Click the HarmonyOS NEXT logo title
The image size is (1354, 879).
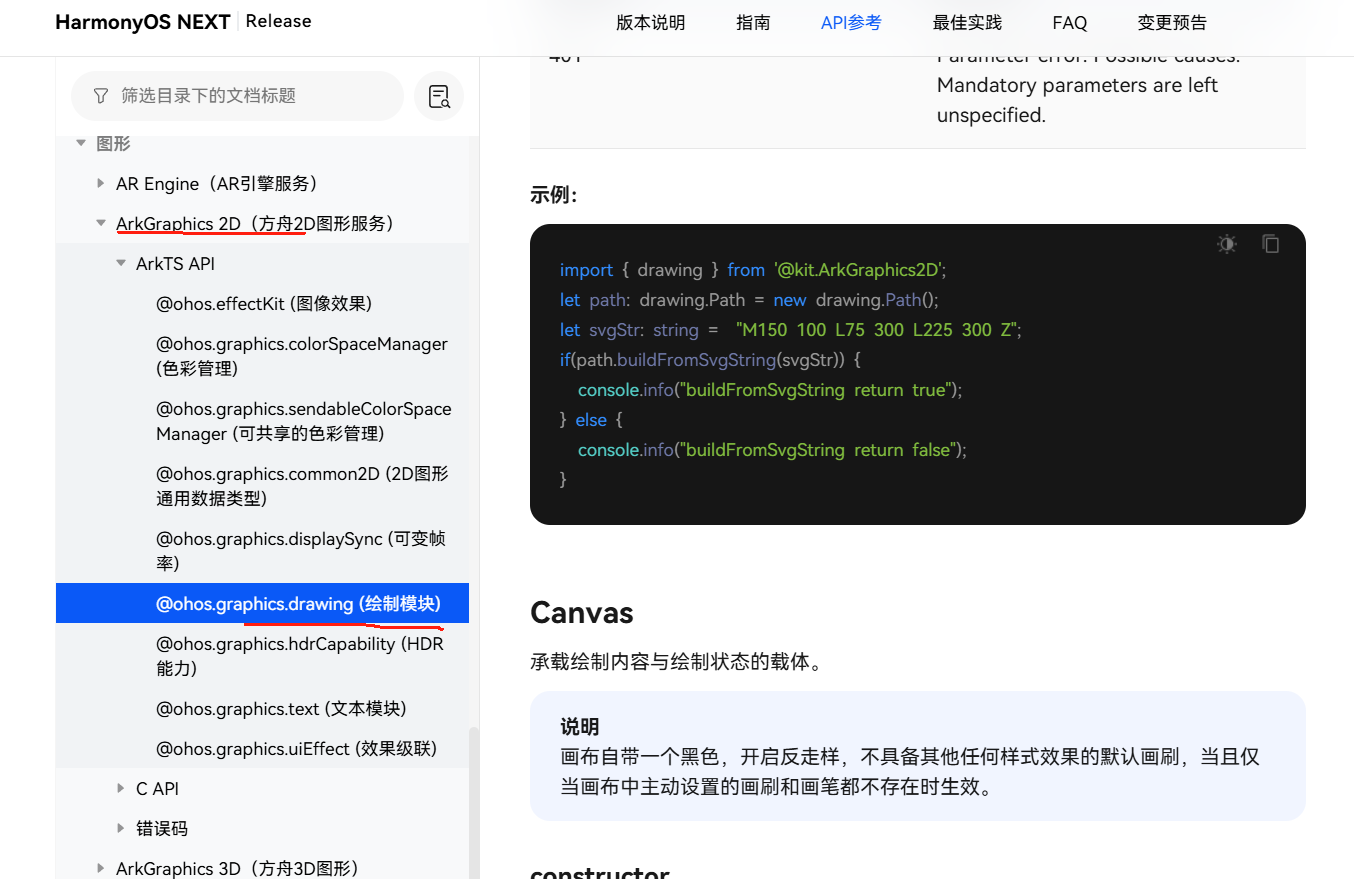click(143, 22)
